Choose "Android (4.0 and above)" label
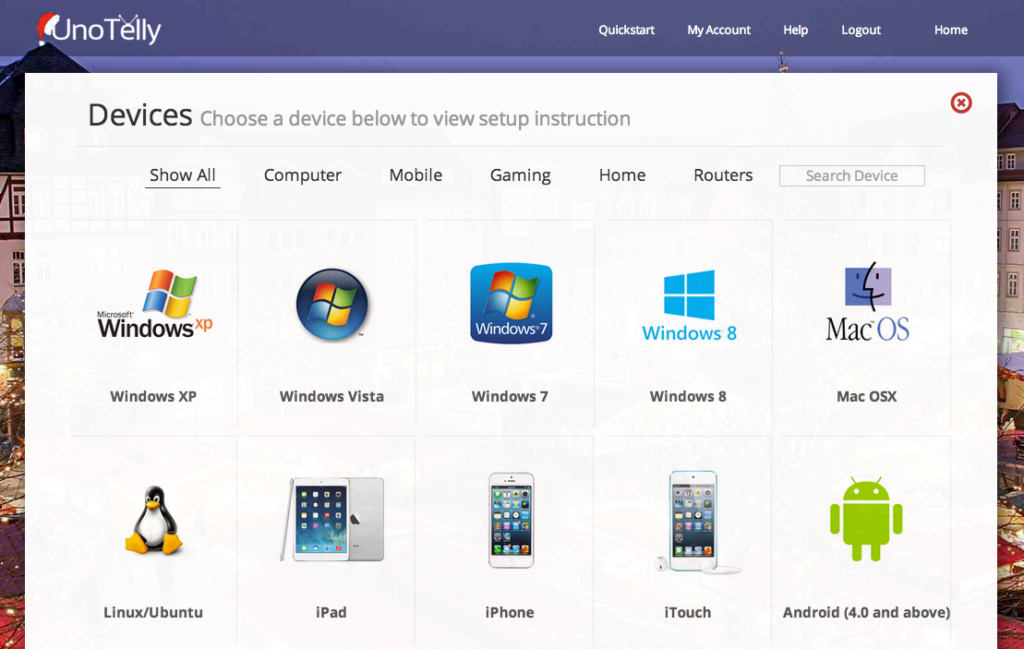1024x649 pixels. [867, 612]
